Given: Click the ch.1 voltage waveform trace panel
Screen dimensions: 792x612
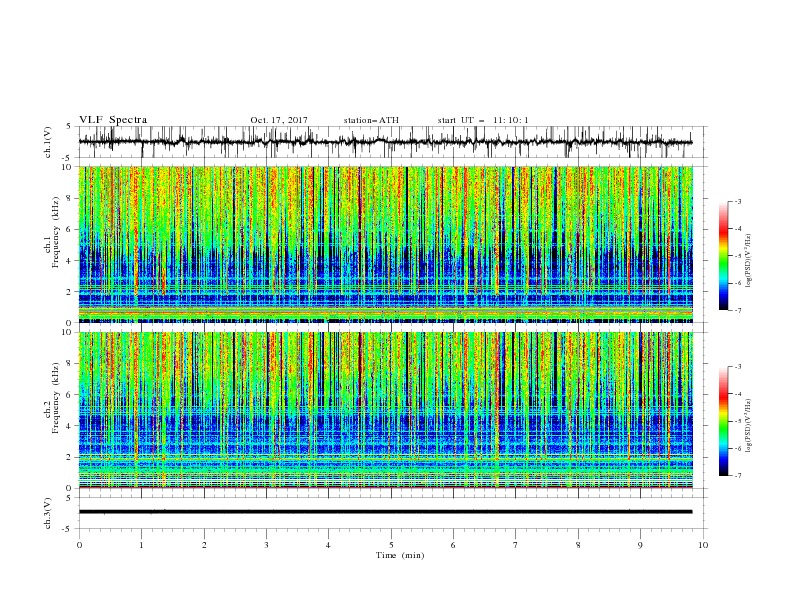Looking at the screenshot, I should coord(393,142).
